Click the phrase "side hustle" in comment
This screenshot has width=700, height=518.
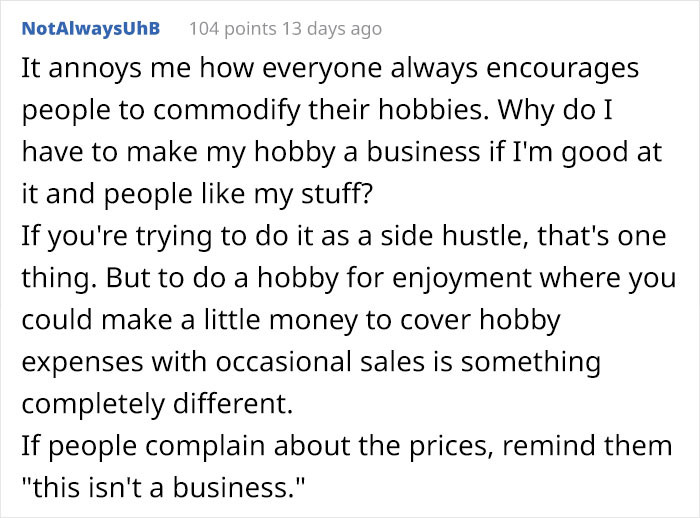point(451,236)
